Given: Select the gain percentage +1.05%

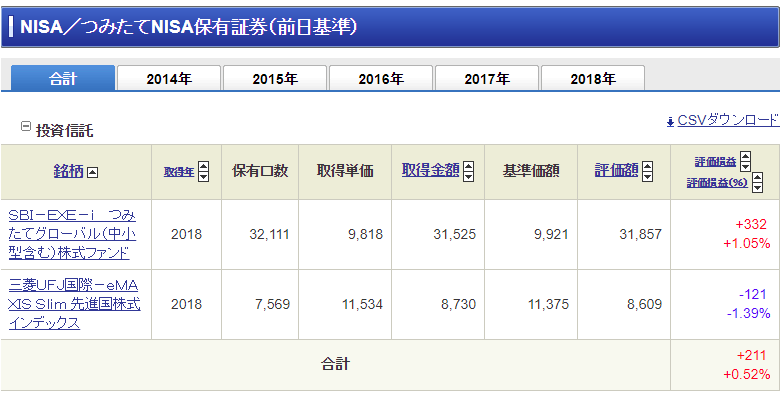Looking at the screenshot, I should click(747, 244).
